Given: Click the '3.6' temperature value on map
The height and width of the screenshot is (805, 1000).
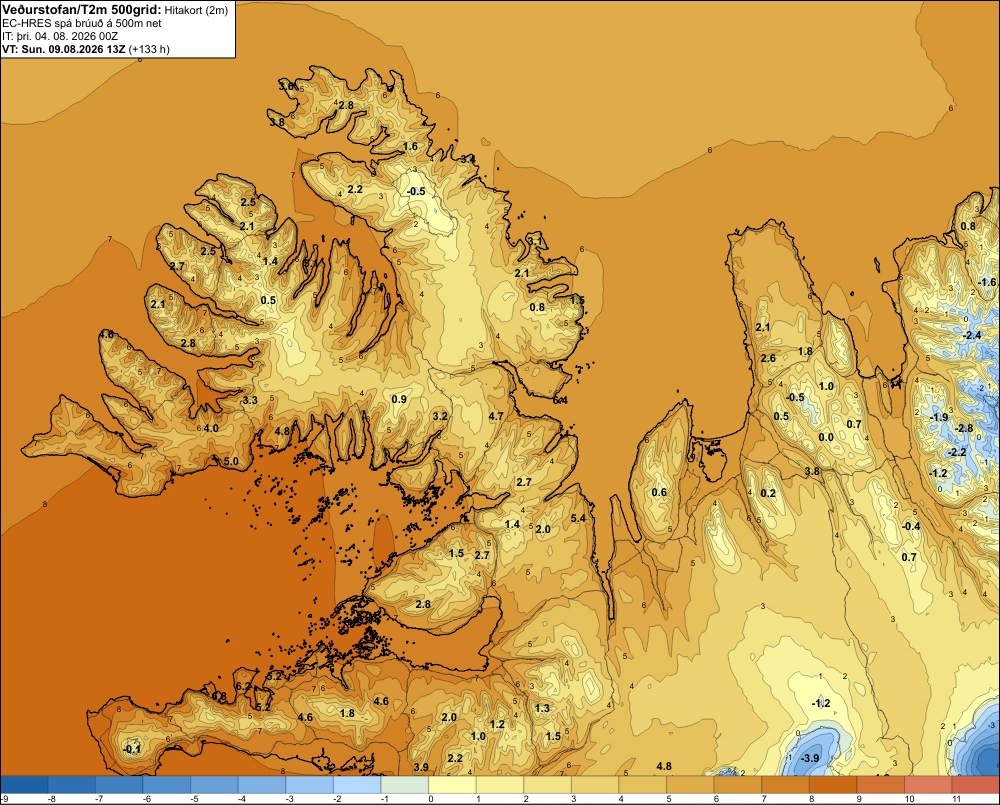Looking at the screenshot, I should tap(286, 85).
